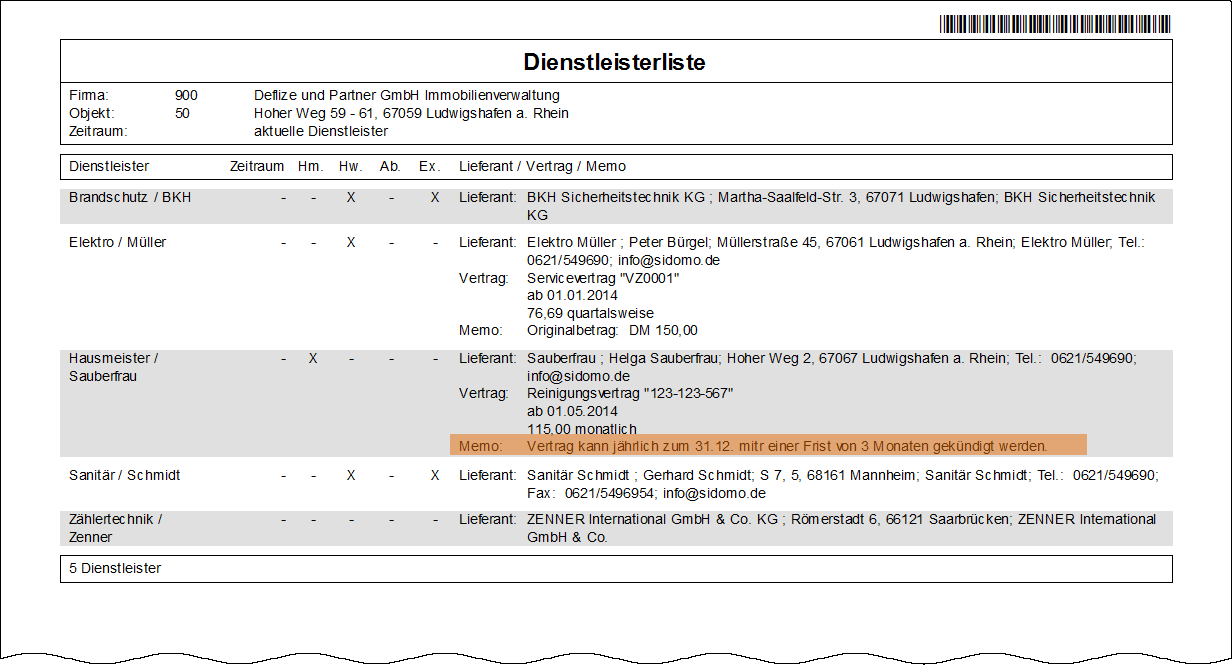Click the Dienstleisterliste title
Screen dimensions: 1232x665
point(615,62)
